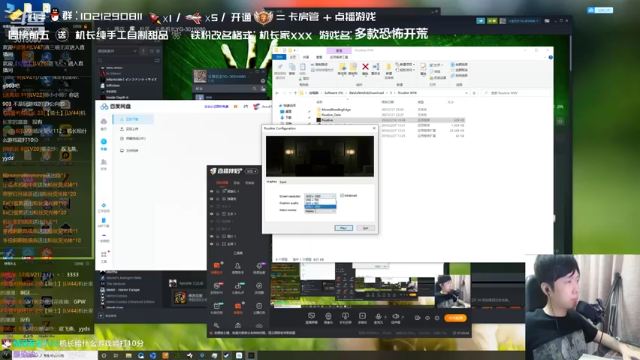Select INSIDE in the dark game list
This screenshot has height=360, width=640.
(111, 91)
